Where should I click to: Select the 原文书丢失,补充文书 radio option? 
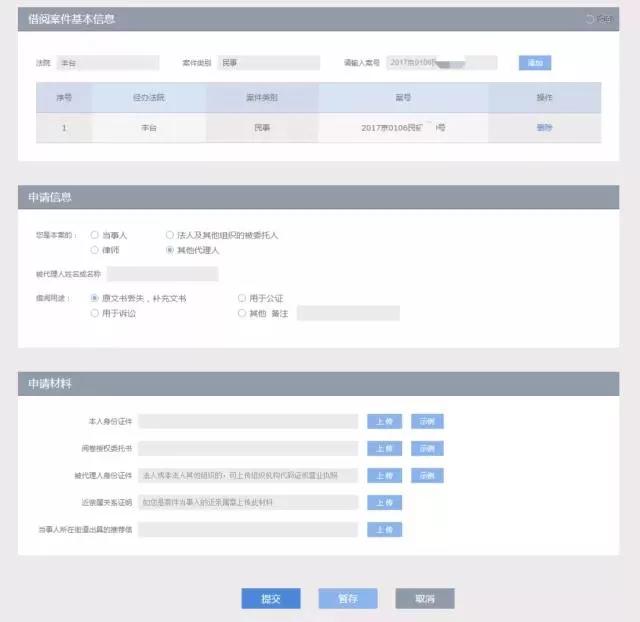[x=94, y=298]
